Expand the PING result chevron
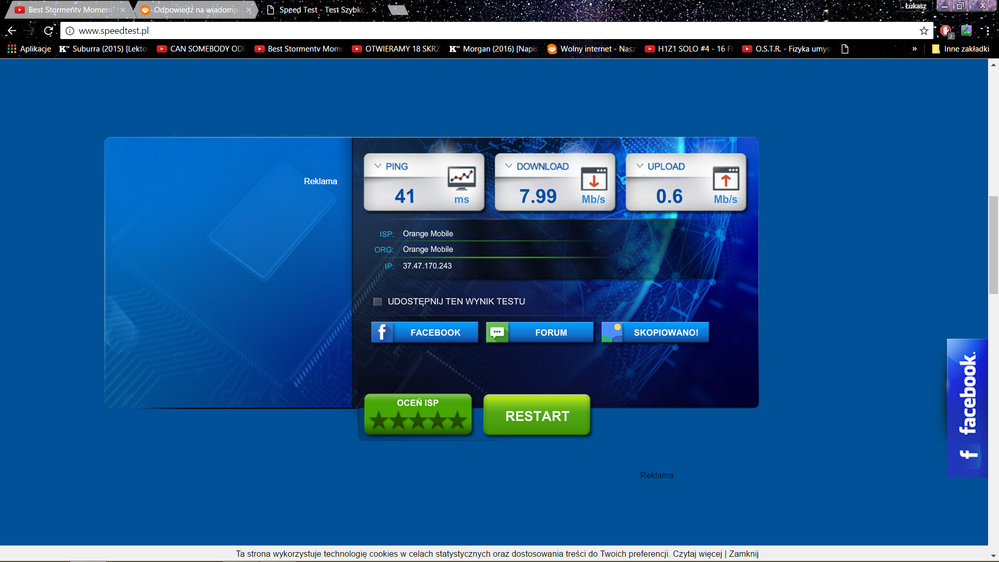The image size is (999, 562). click(x=378, y=166)
